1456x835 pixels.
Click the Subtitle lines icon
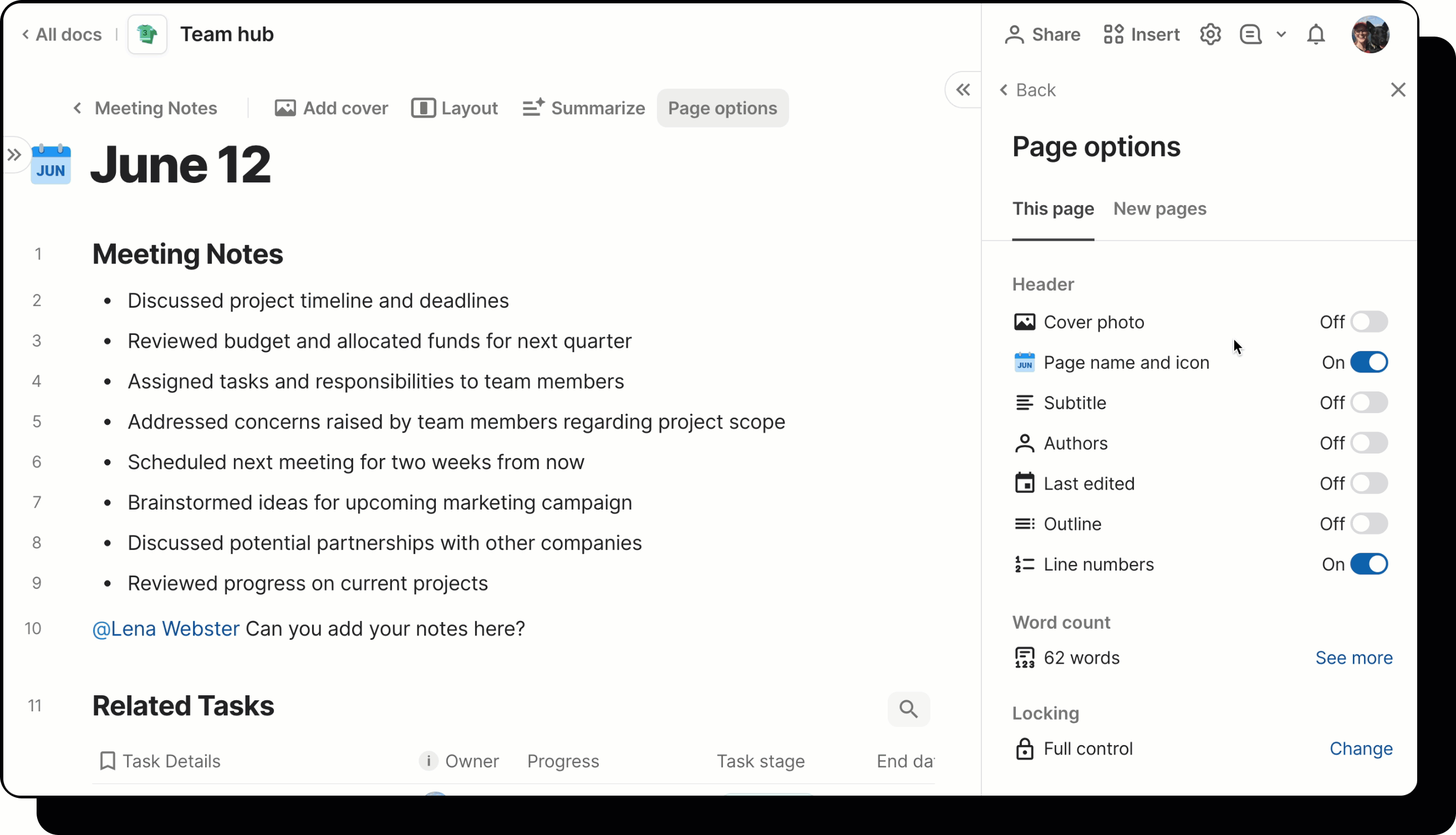click(x=1024, y=403)
